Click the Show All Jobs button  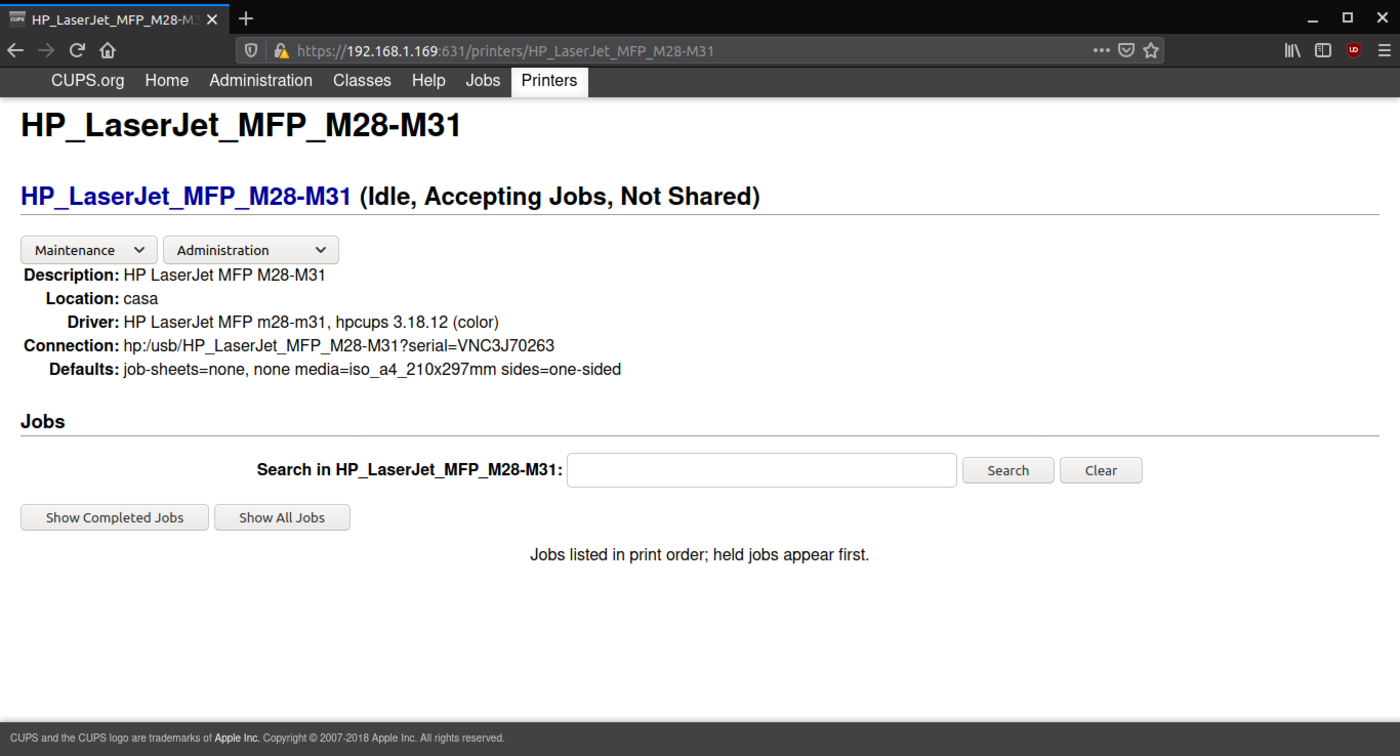[x=282, y=517]
